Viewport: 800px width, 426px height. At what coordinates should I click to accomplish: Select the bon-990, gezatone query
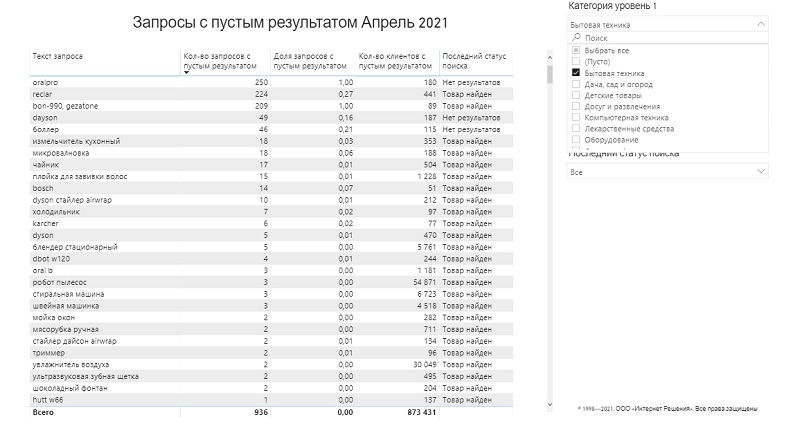tap(65, 106)
